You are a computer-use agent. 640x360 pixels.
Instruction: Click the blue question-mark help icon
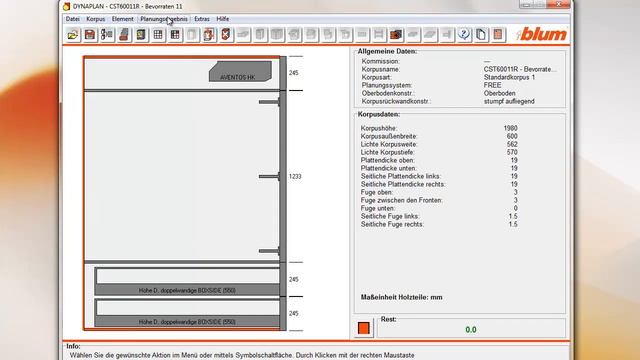click(x=464, y=35)
